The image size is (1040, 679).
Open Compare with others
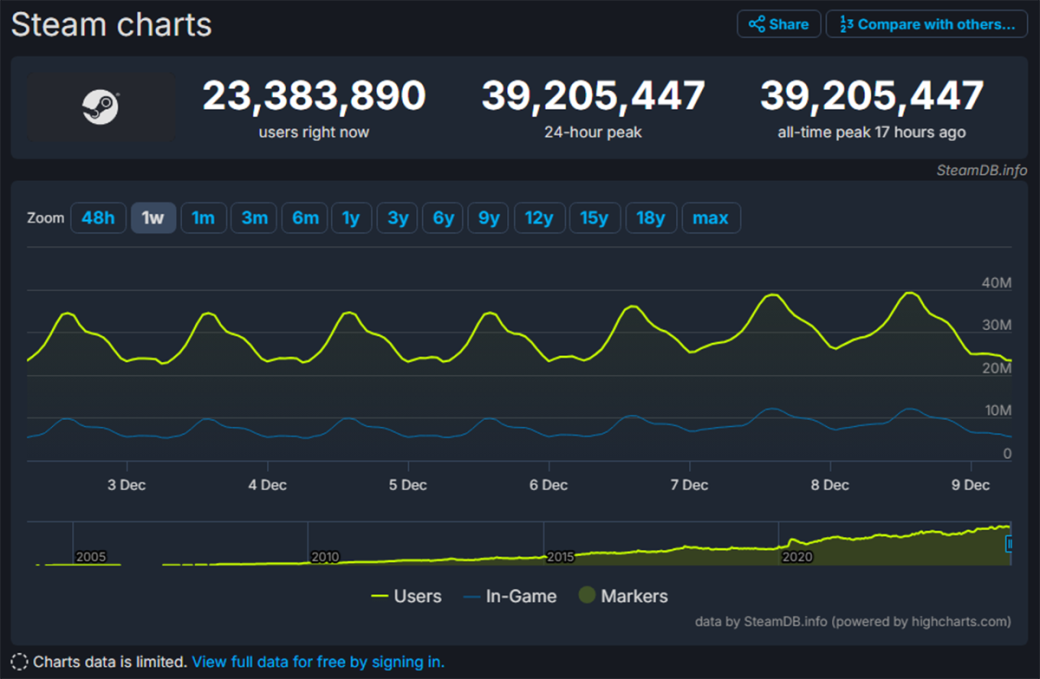pyautogui.click(x=927, y=25)
